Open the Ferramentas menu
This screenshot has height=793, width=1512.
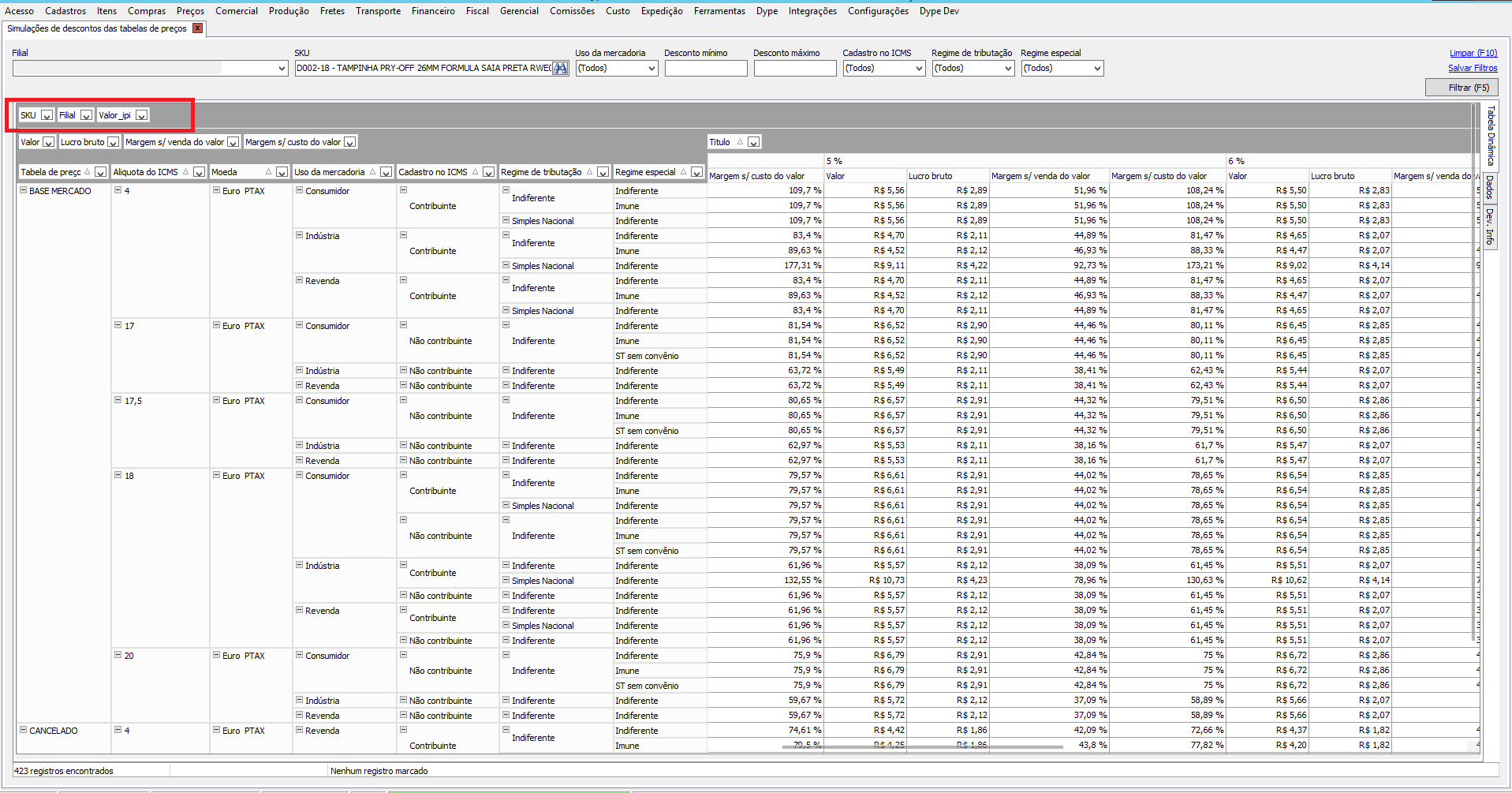point(719,11)
